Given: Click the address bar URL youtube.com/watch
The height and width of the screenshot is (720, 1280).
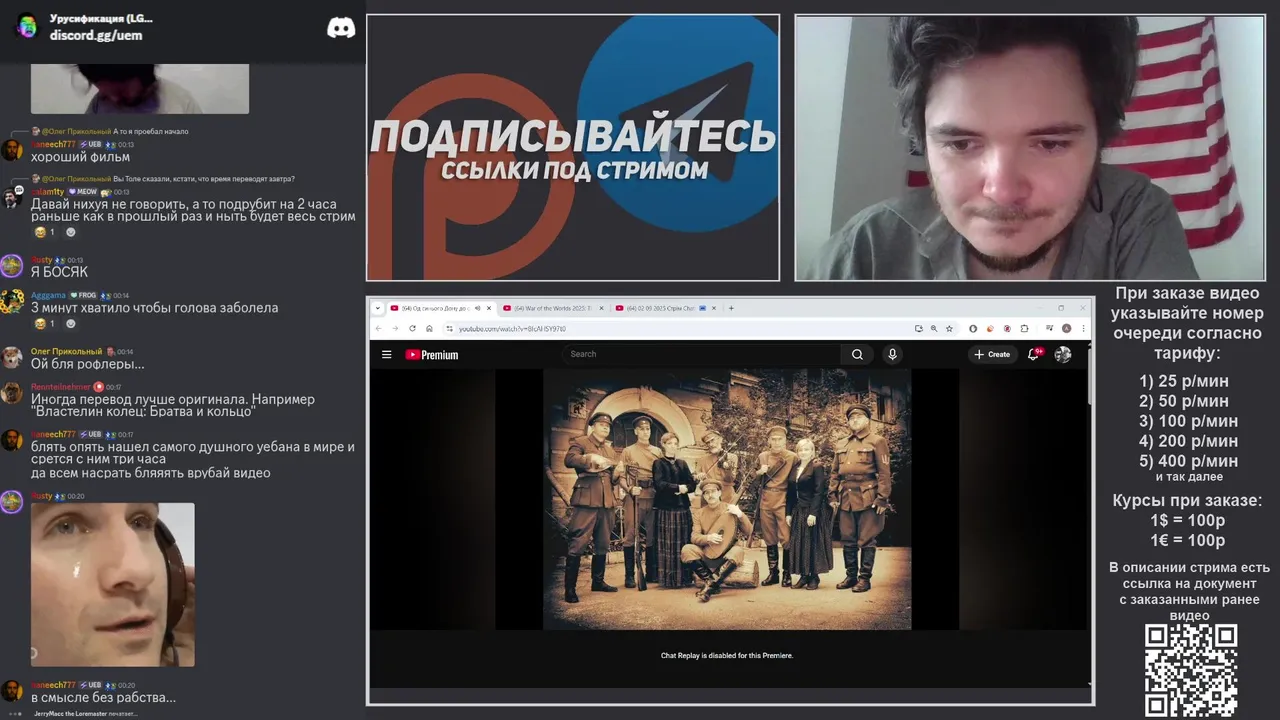Looking at the screenshot, I should pos(512,328).
